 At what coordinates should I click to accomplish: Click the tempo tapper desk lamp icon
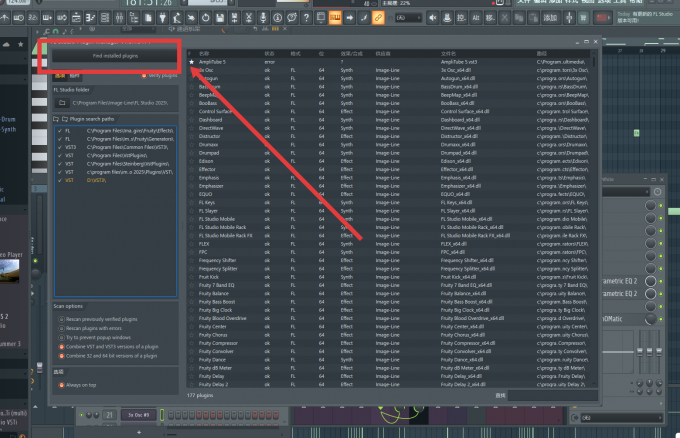177,18
